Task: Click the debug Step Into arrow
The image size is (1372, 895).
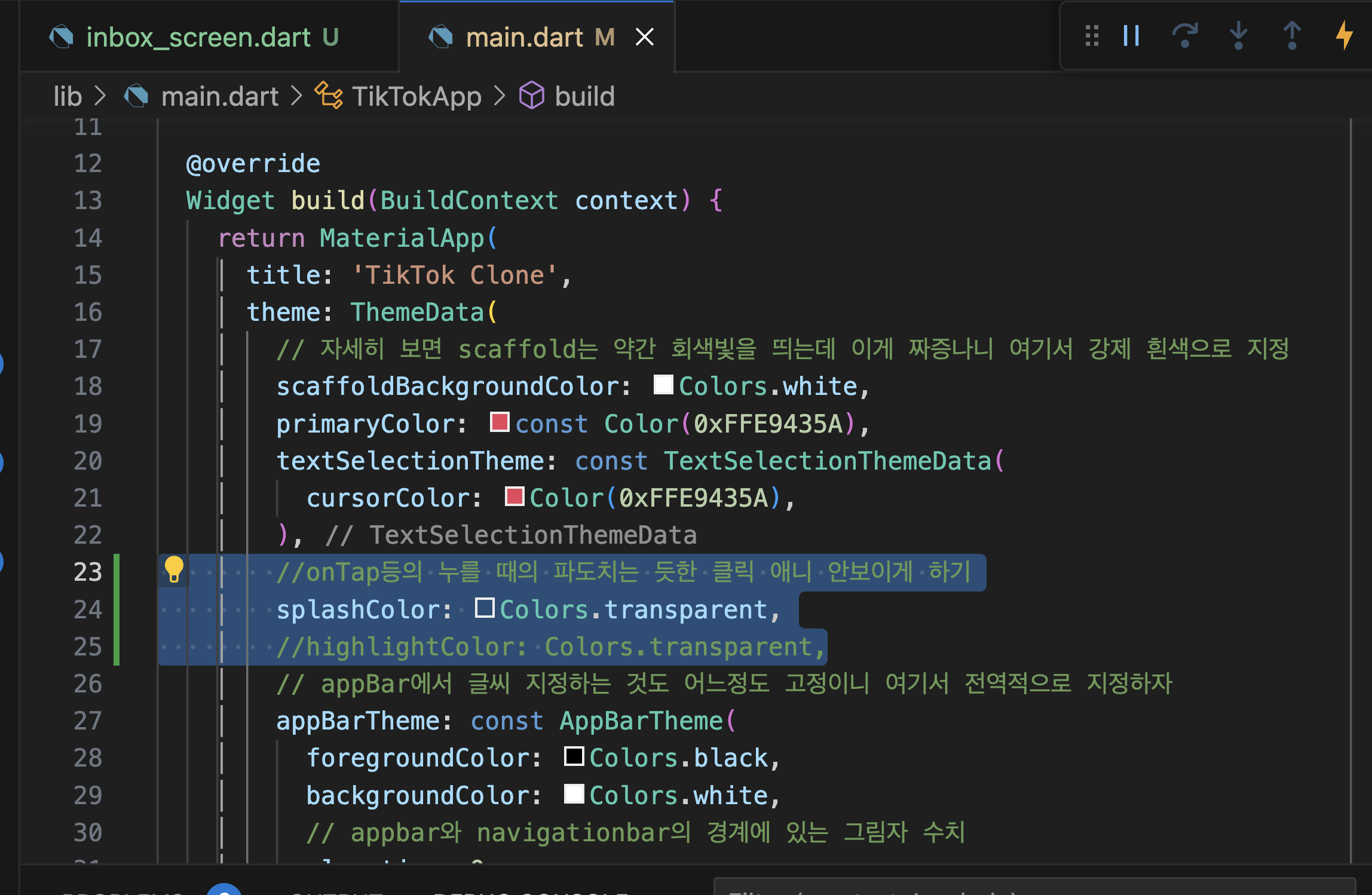Action: tap(1238, 36)
